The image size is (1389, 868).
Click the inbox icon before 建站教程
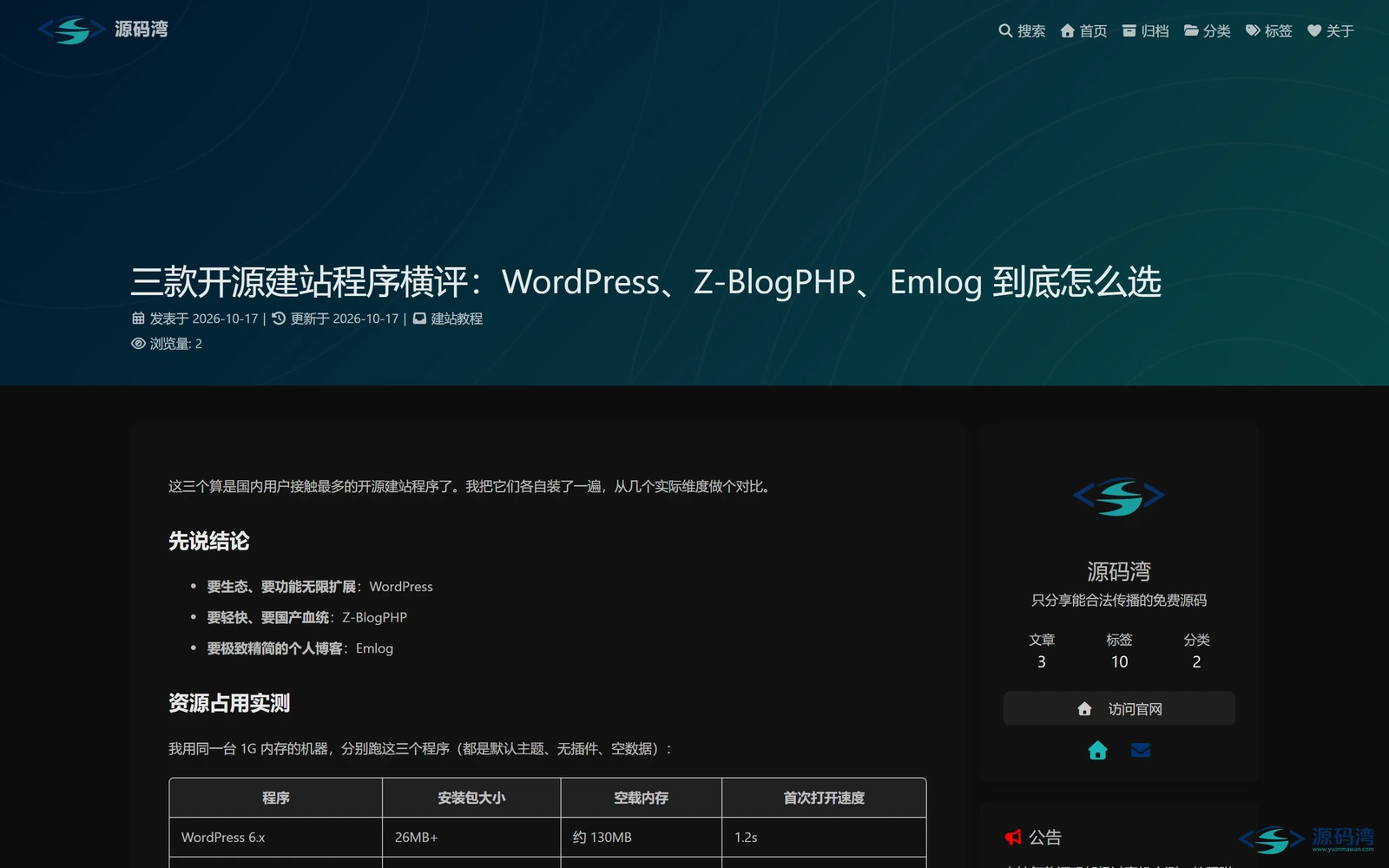click(x=419, y=319)
